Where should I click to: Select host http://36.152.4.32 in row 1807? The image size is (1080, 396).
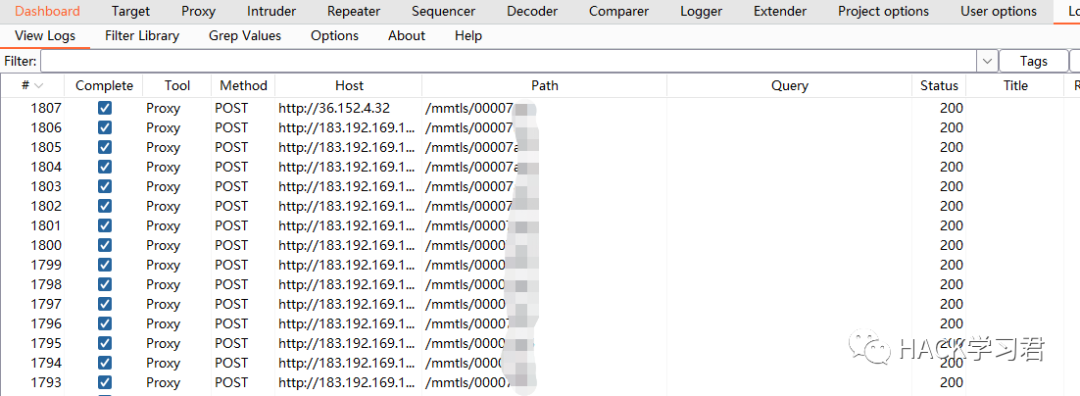click(334, 108)
